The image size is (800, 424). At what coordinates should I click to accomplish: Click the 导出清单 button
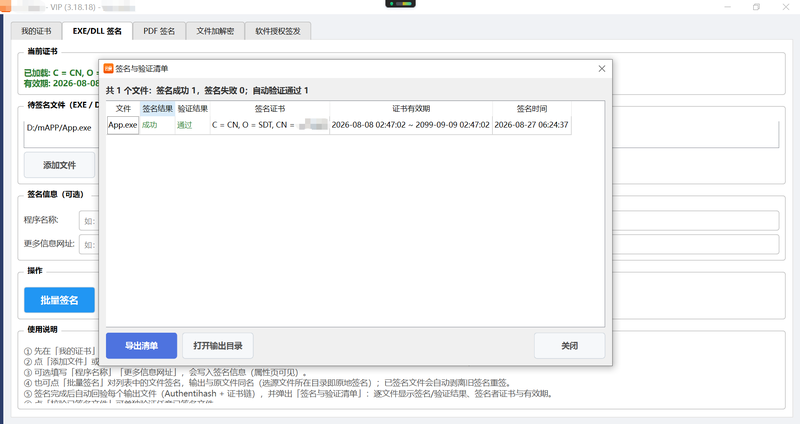click(x=141, y=346)
